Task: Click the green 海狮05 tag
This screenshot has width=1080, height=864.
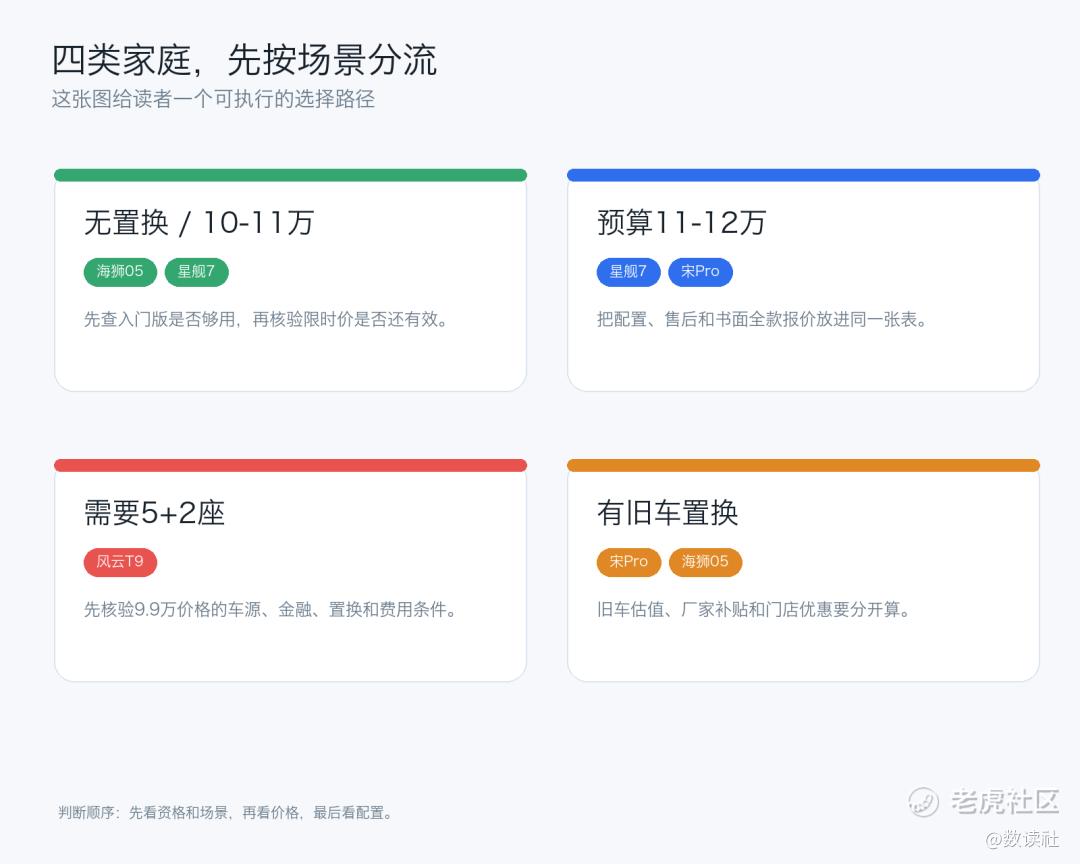Action: tap(120, 271)
